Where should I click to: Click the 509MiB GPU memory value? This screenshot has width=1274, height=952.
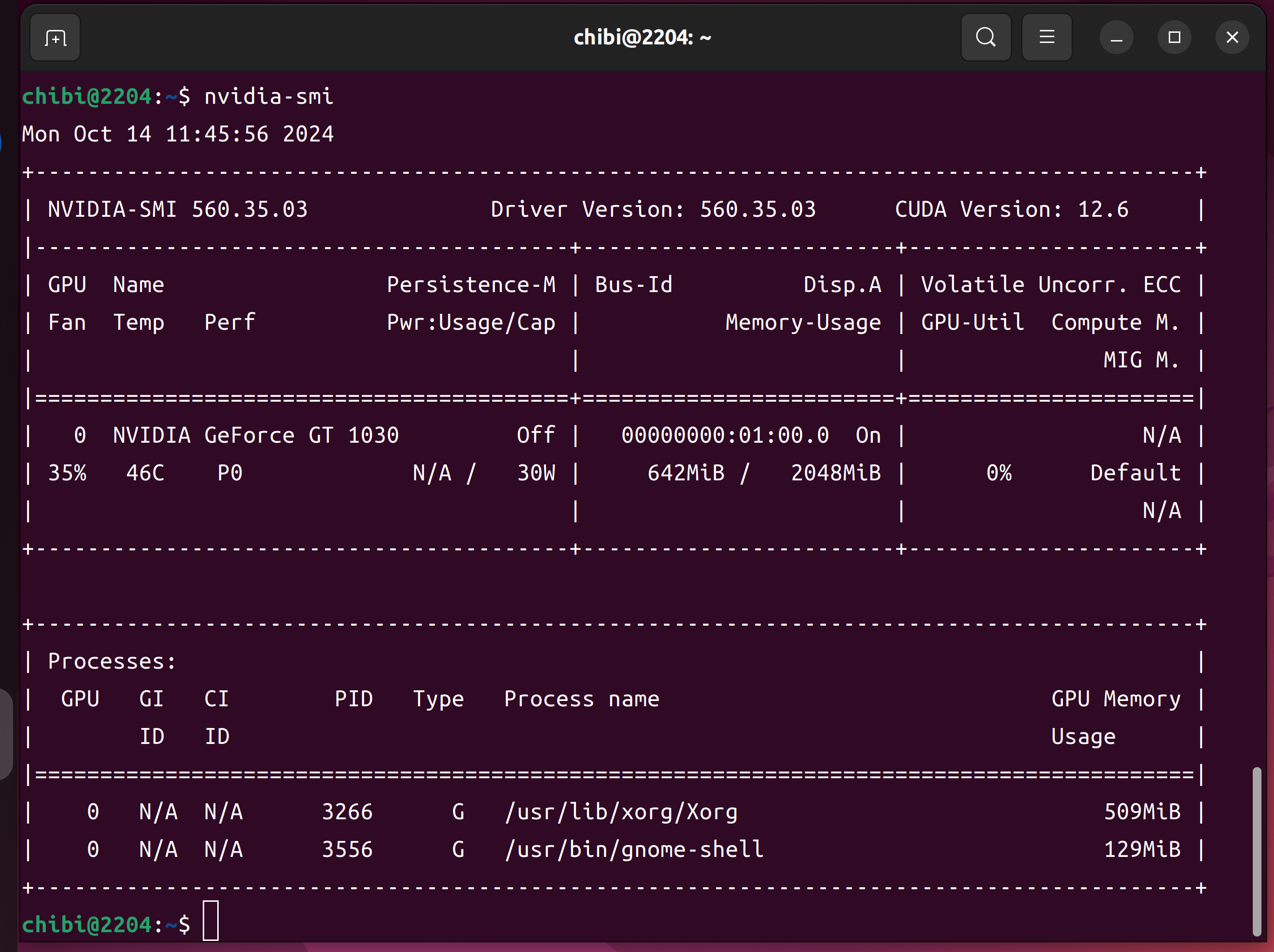point(1142,812)
